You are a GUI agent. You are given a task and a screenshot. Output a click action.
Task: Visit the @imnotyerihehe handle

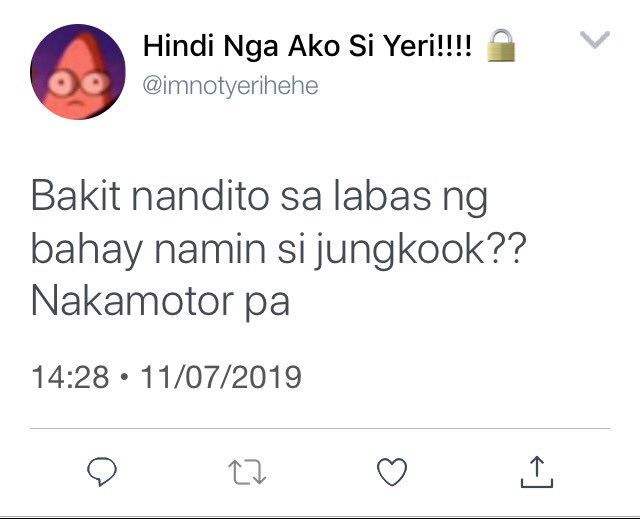pos(230,86)
